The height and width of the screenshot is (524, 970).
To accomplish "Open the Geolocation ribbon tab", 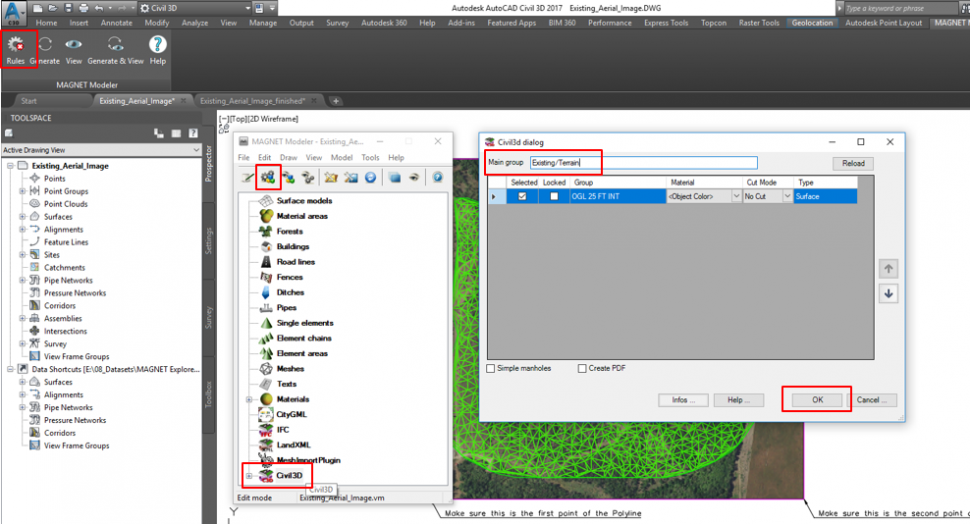I will pyautogui.click(x=812, y=22).
